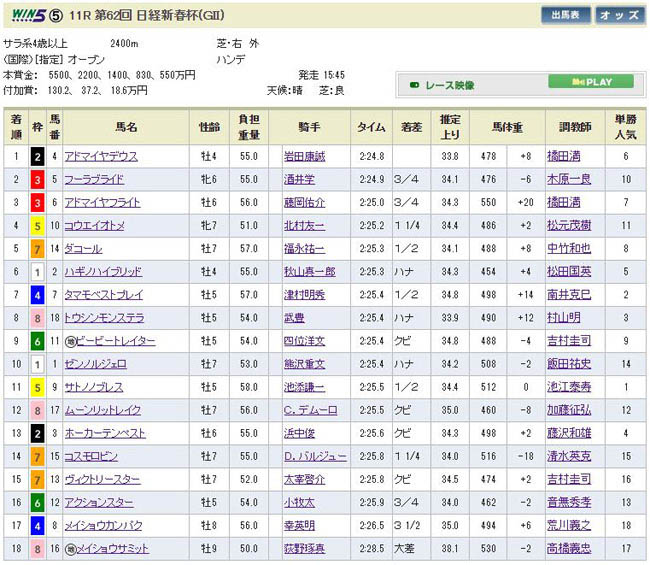Click blinker icon beside メイショウサミット
The height and width of the screenshot is (565, 650).
71,549
